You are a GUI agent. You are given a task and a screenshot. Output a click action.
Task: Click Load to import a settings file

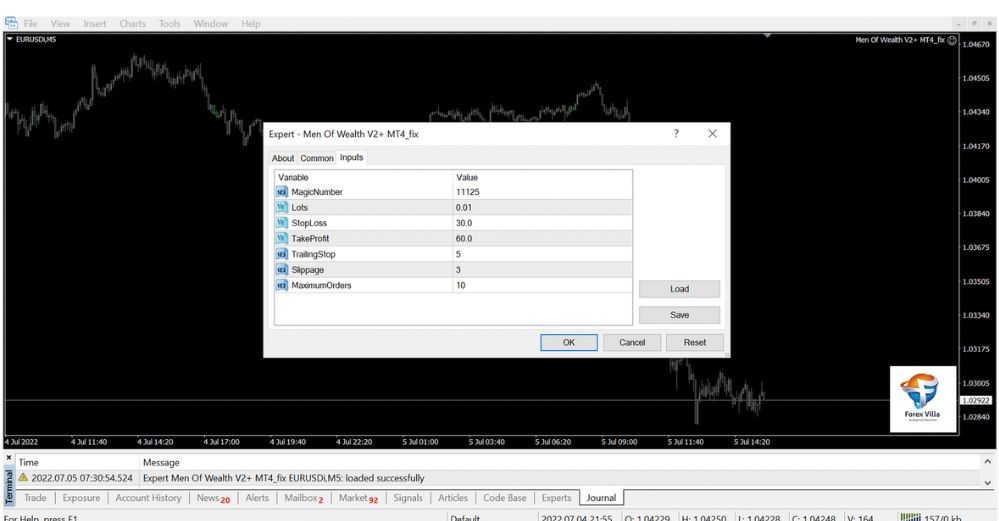tap(679, 289)
